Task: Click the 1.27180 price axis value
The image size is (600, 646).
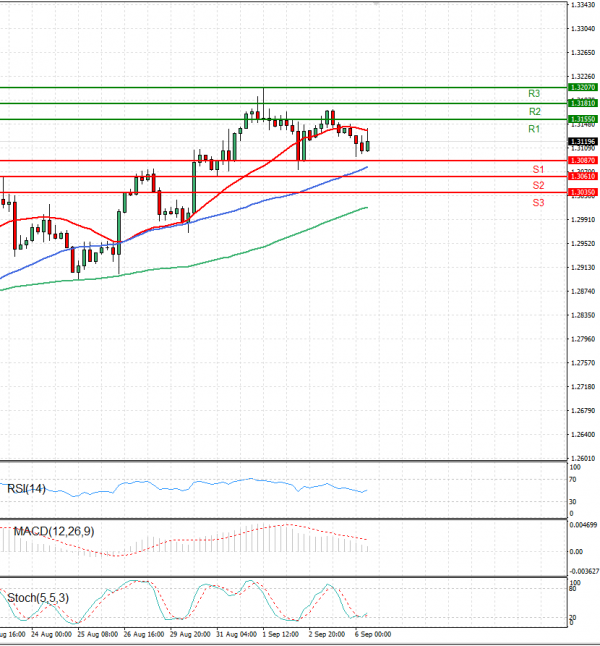Action: click(583, 386)
